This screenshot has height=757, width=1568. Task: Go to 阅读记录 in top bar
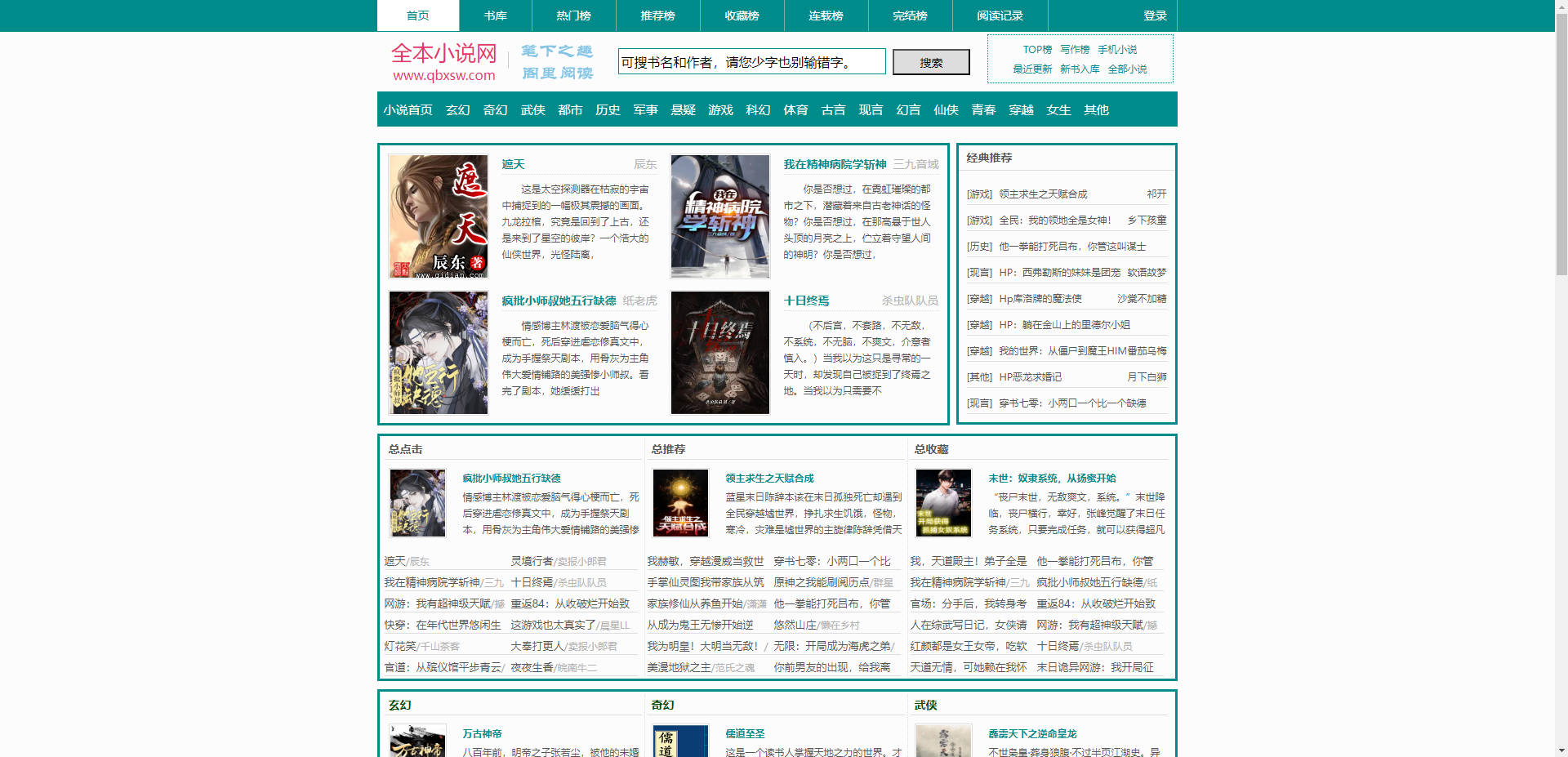click(1000, 16)
